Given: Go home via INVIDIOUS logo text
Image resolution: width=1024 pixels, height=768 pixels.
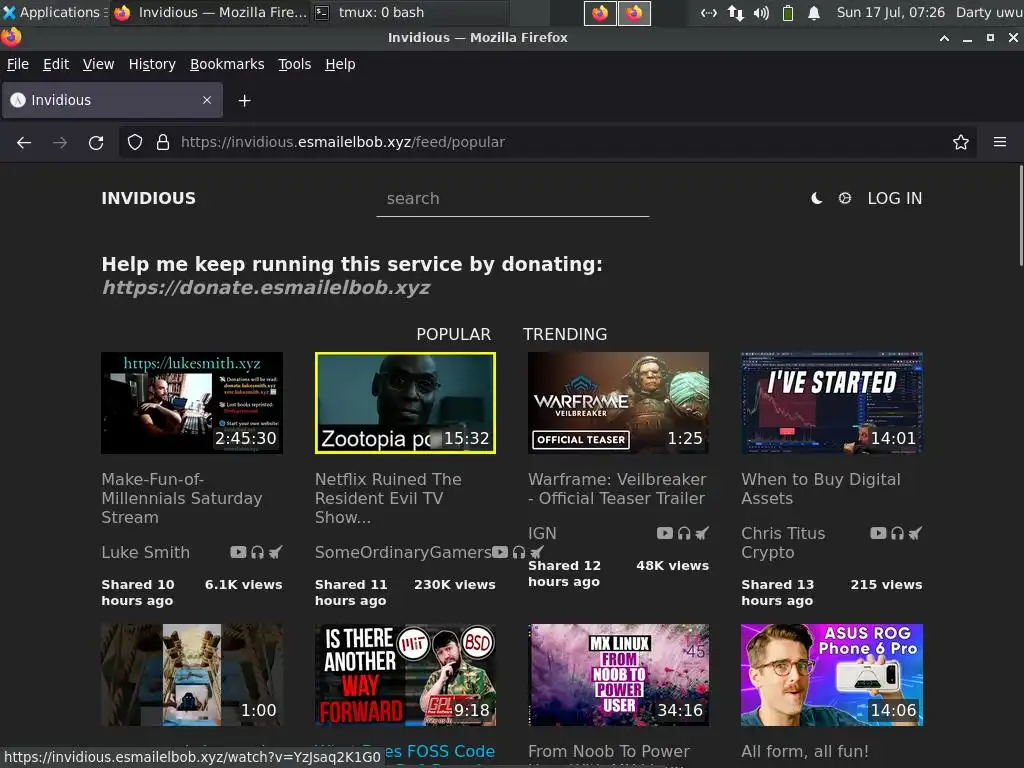Looking at the screenshot, I should pos(148,199).
